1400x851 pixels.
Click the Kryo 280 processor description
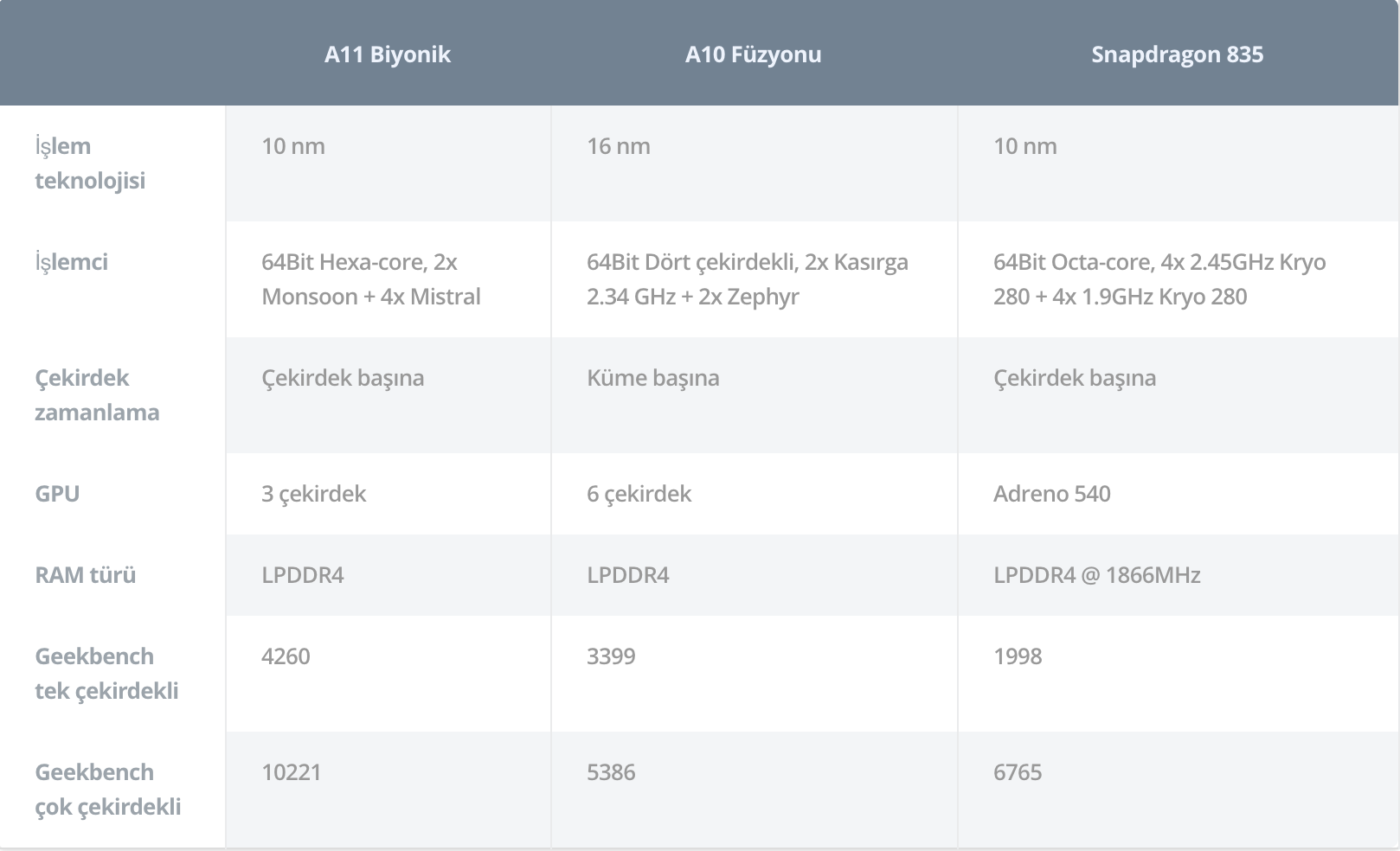point(1159,279)
